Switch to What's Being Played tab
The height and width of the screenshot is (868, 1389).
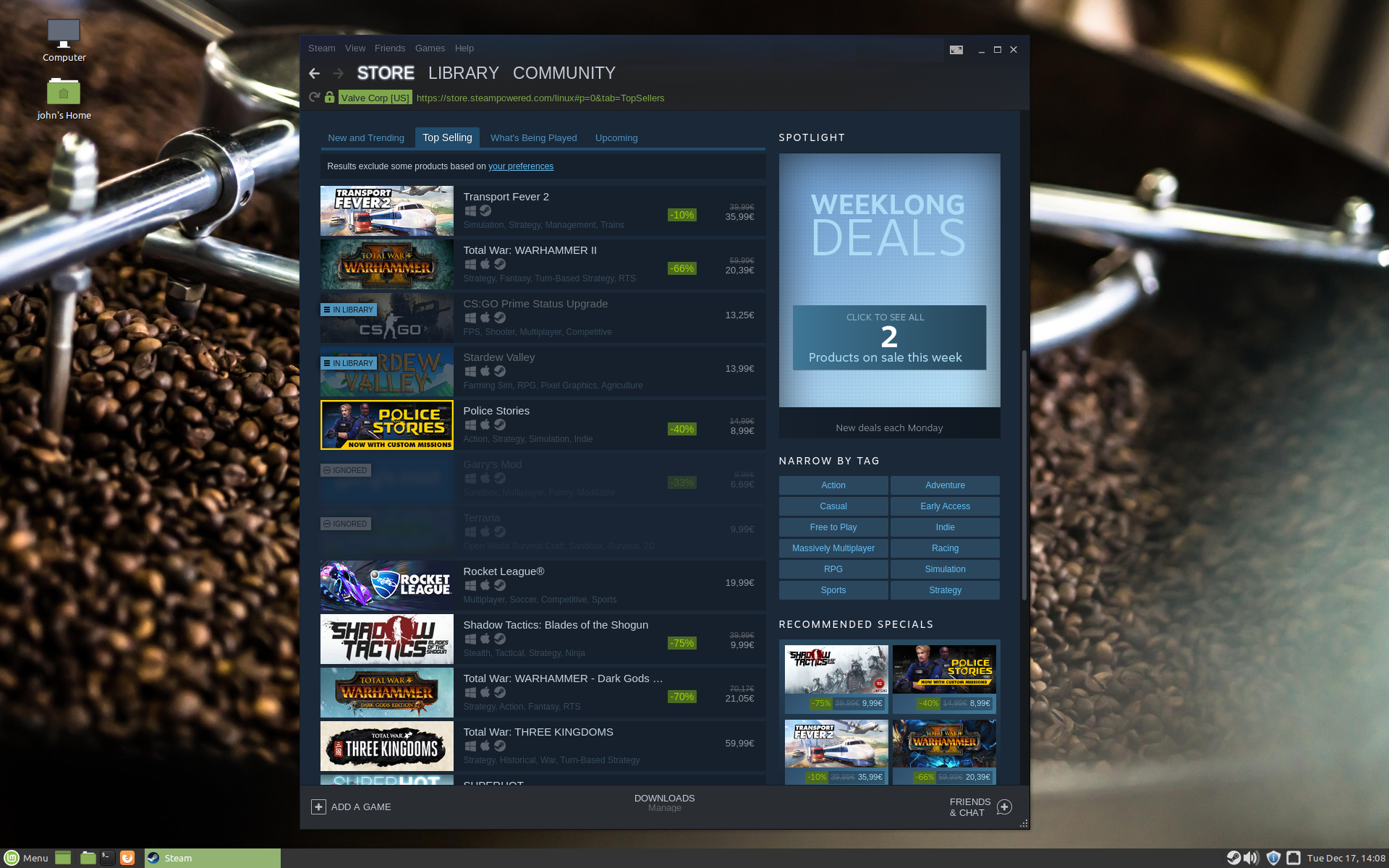pos(534,137)
